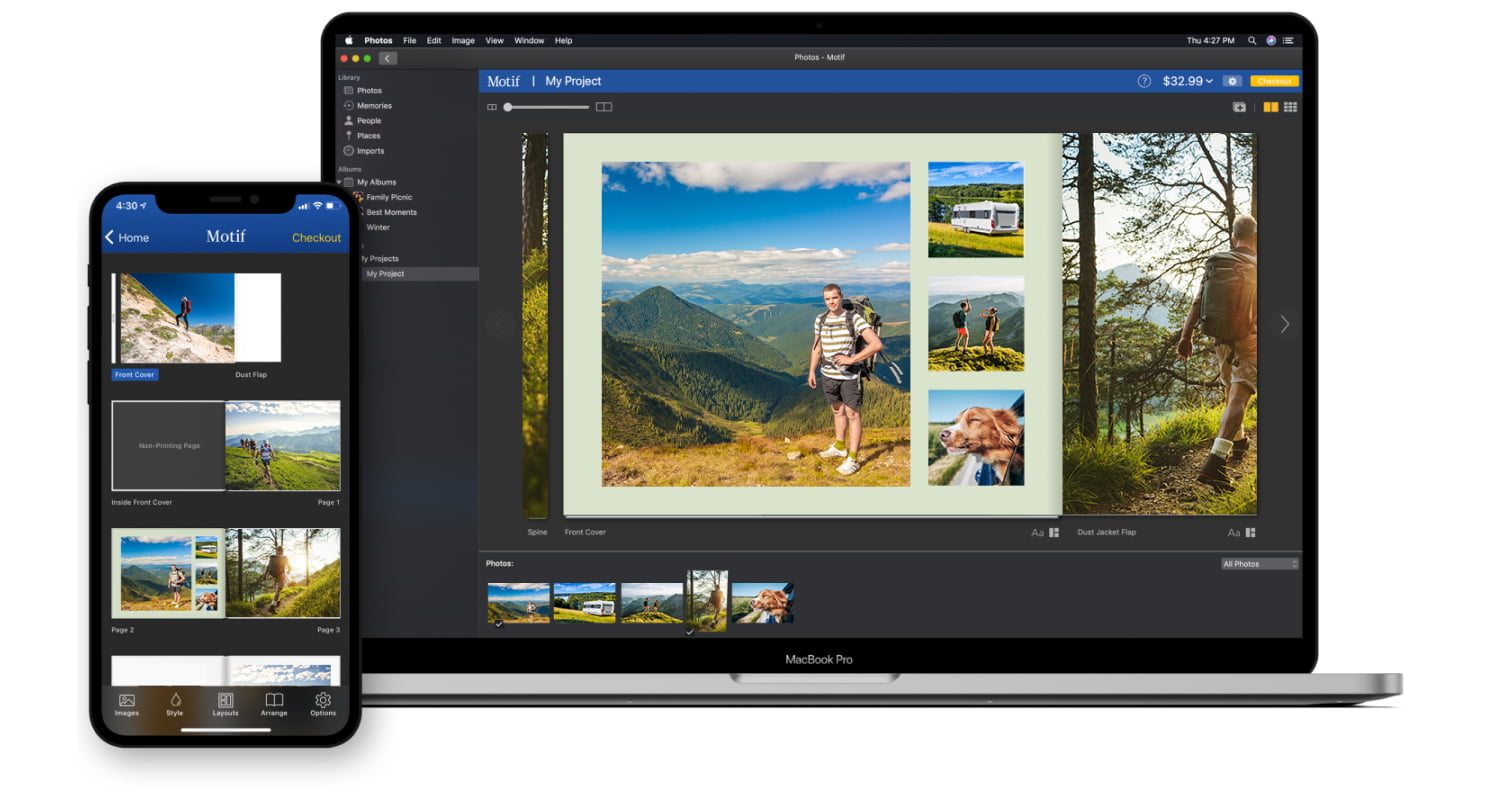Tap the Page 3 forest thumbnail on phone
The image size is (1486, 793).
[x=283, y=573]
